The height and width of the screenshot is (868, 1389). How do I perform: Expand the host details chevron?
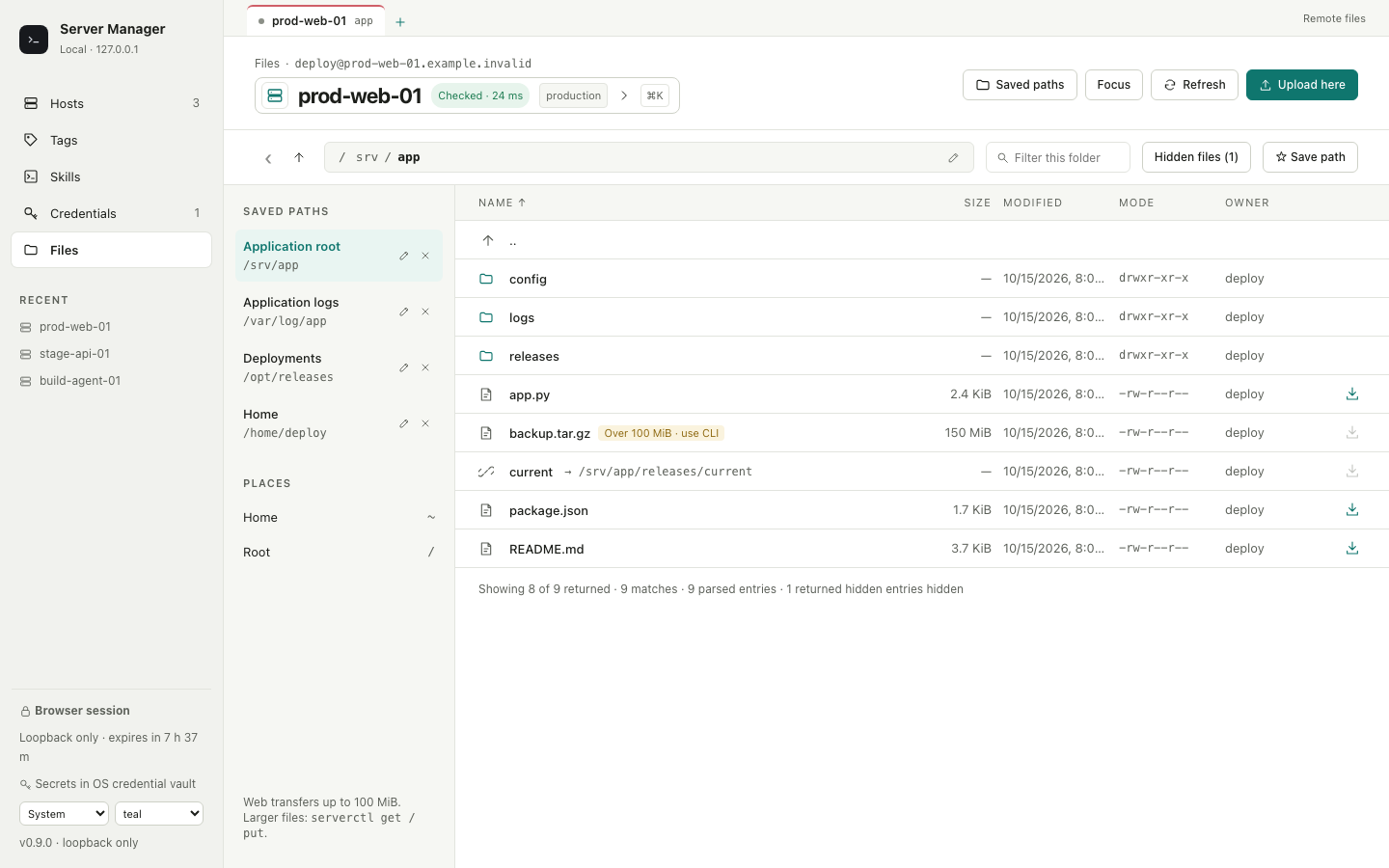tap(624, 95)
